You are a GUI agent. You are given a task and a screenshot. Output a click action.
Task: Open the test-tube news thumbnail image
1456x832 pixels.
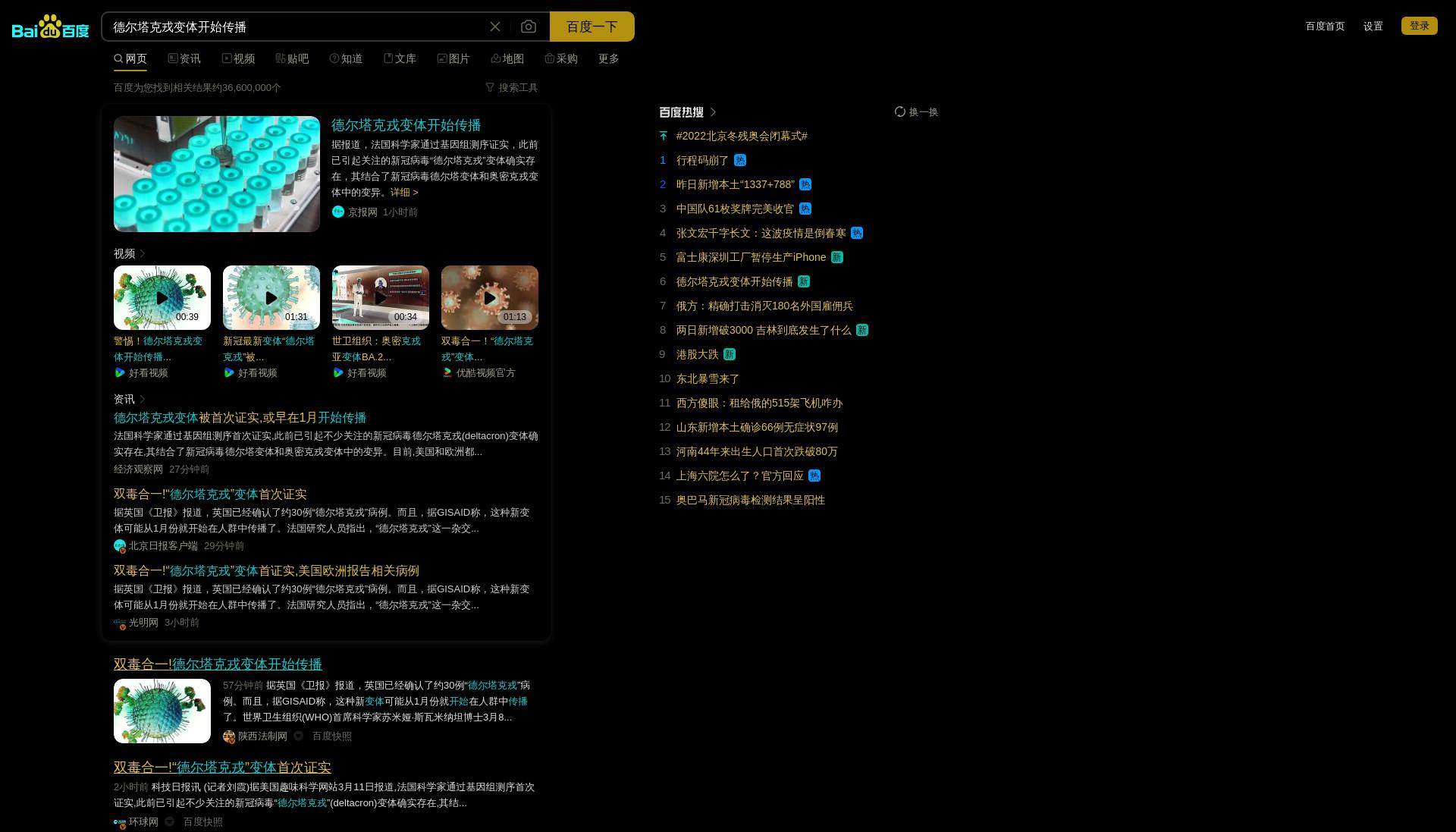click(x=217, y=174)
